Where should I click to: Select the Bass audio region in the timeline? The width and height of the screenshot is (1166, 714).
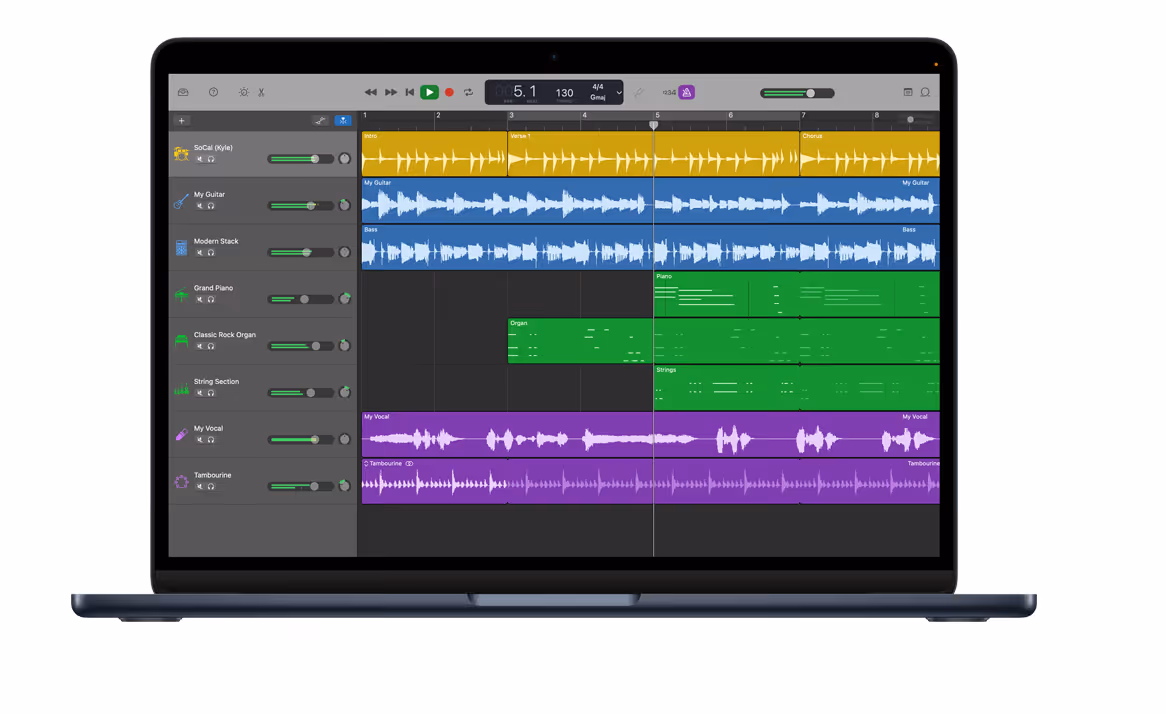point(651,248)
